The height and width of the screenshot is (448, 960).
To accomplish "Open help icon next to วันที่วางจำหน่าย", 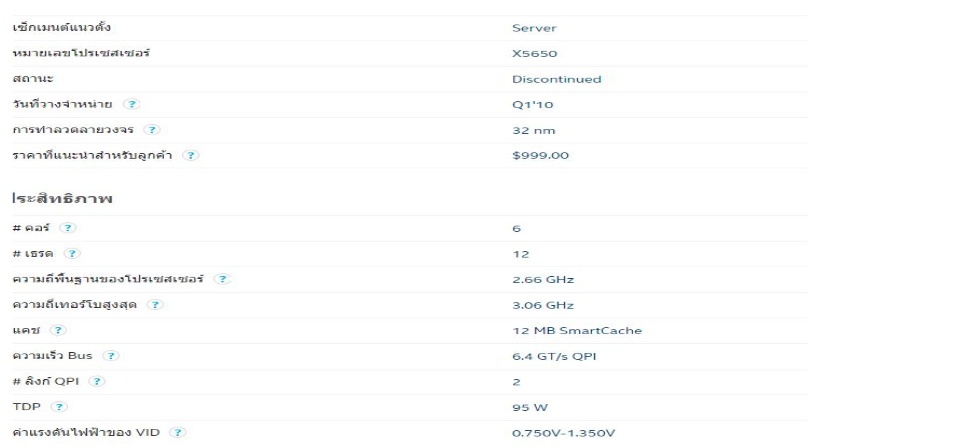I will [x=131, y=104].
